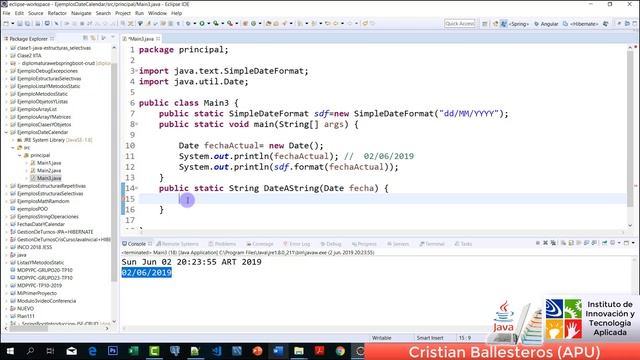Open the Search menu
The height and width of the screenshot is (360, 640).
(x=103, y=13)
